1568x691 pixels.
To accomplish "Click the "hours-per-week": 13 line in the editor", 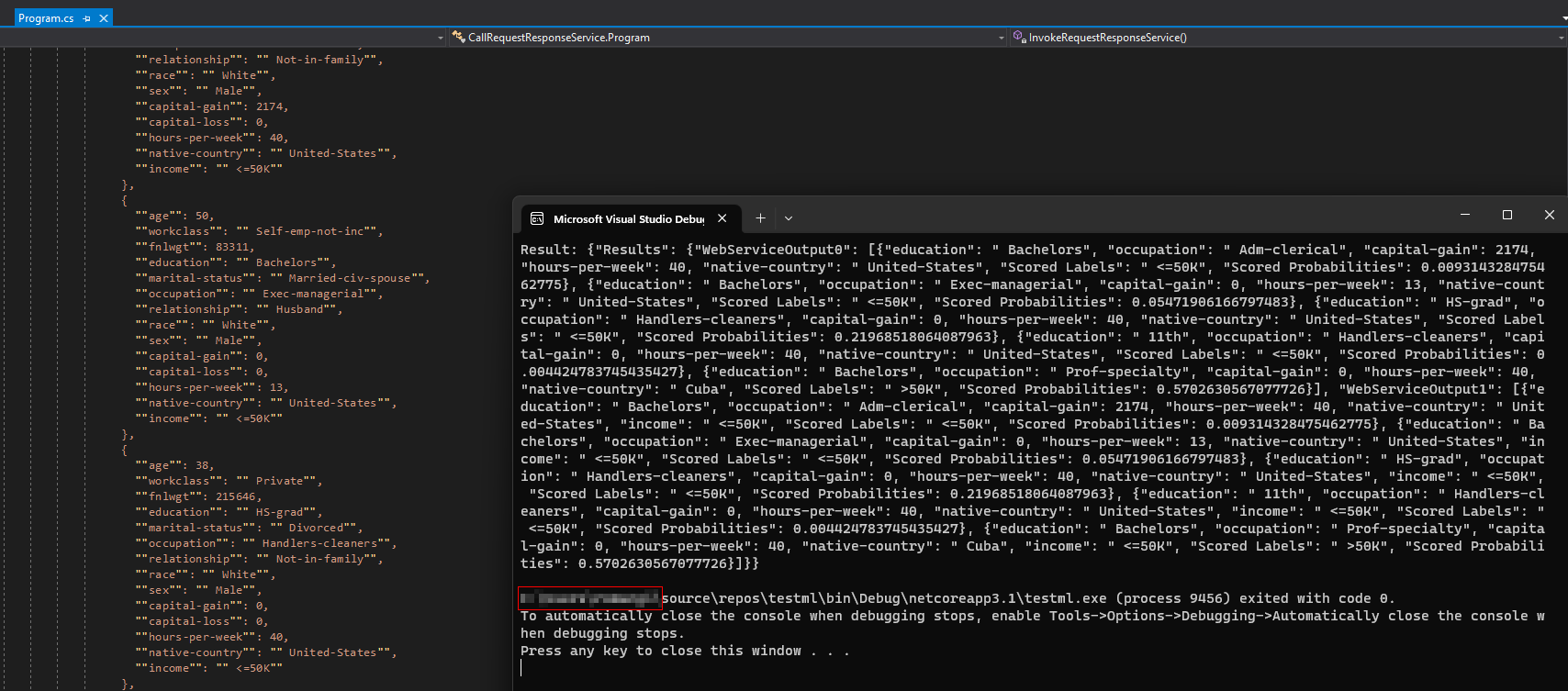I will 212,387.
